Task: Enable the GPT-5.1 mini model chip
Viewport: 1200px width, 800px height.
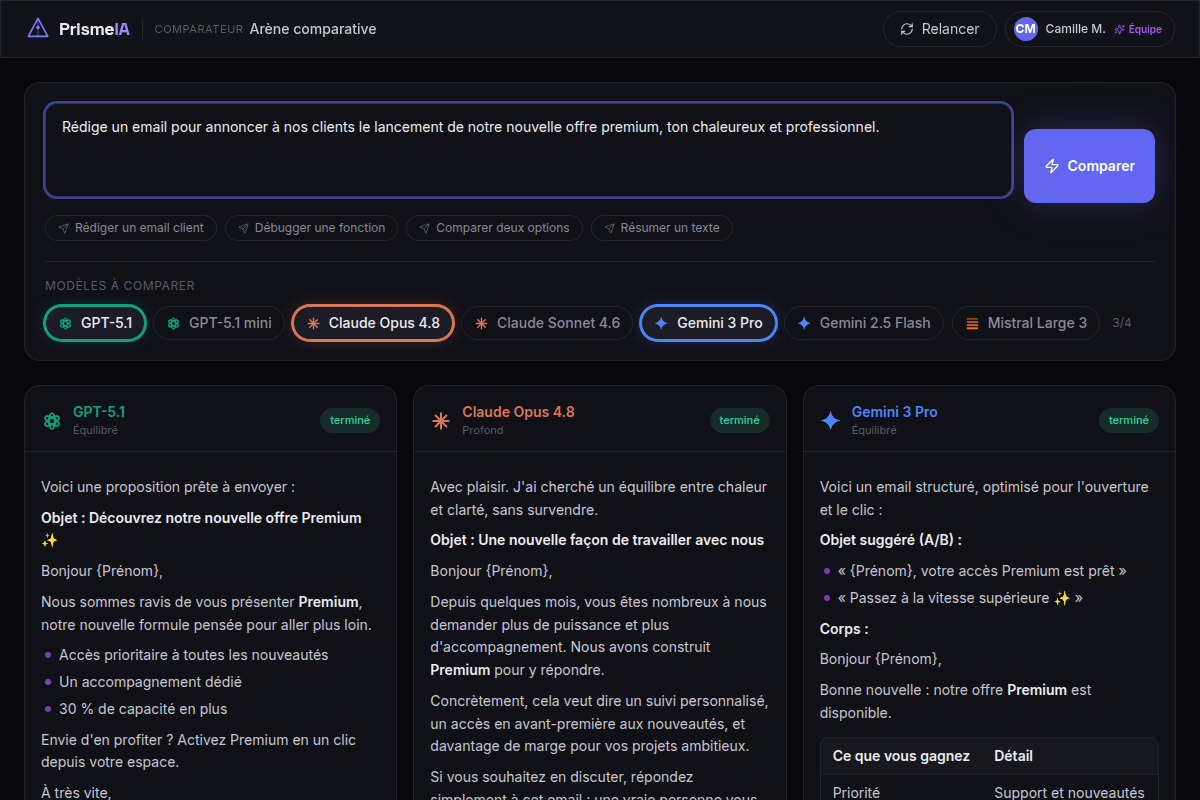Action: point(219,323)
